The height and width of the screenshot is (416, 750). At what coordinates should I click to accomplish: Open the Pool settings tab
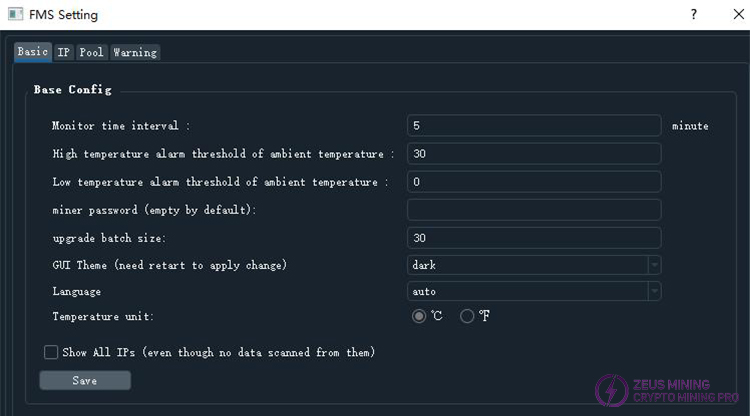tap(91, 52)
